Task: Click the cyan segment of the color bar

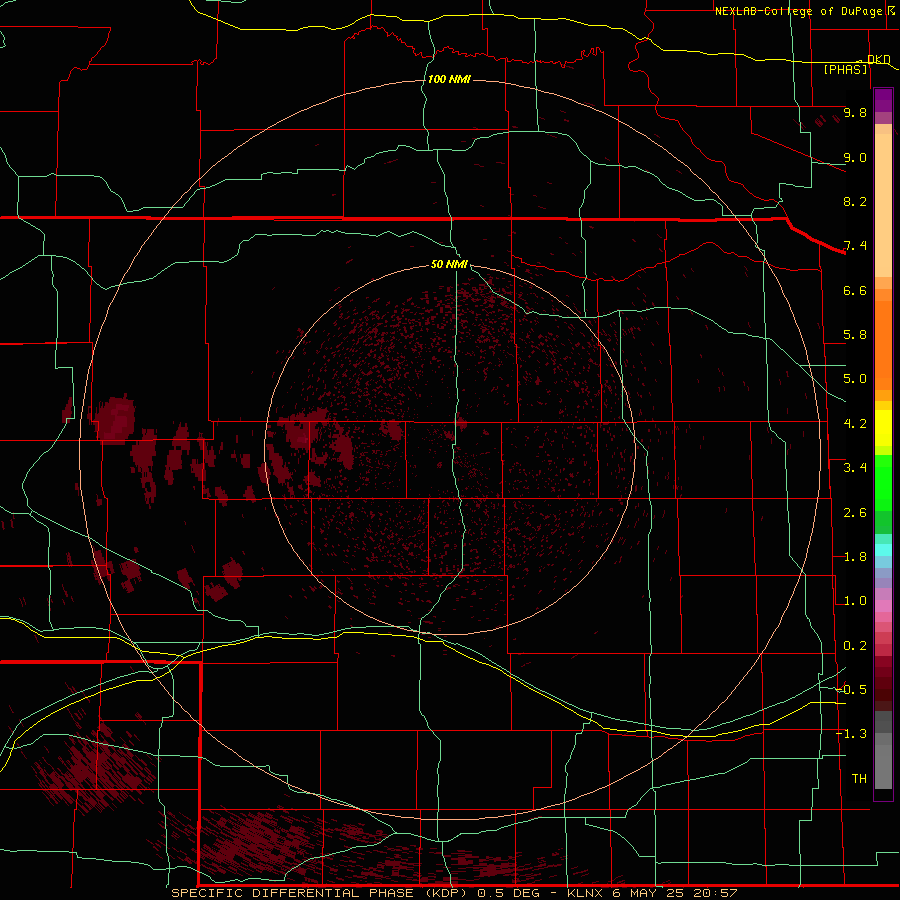Action: coord(883,550)
